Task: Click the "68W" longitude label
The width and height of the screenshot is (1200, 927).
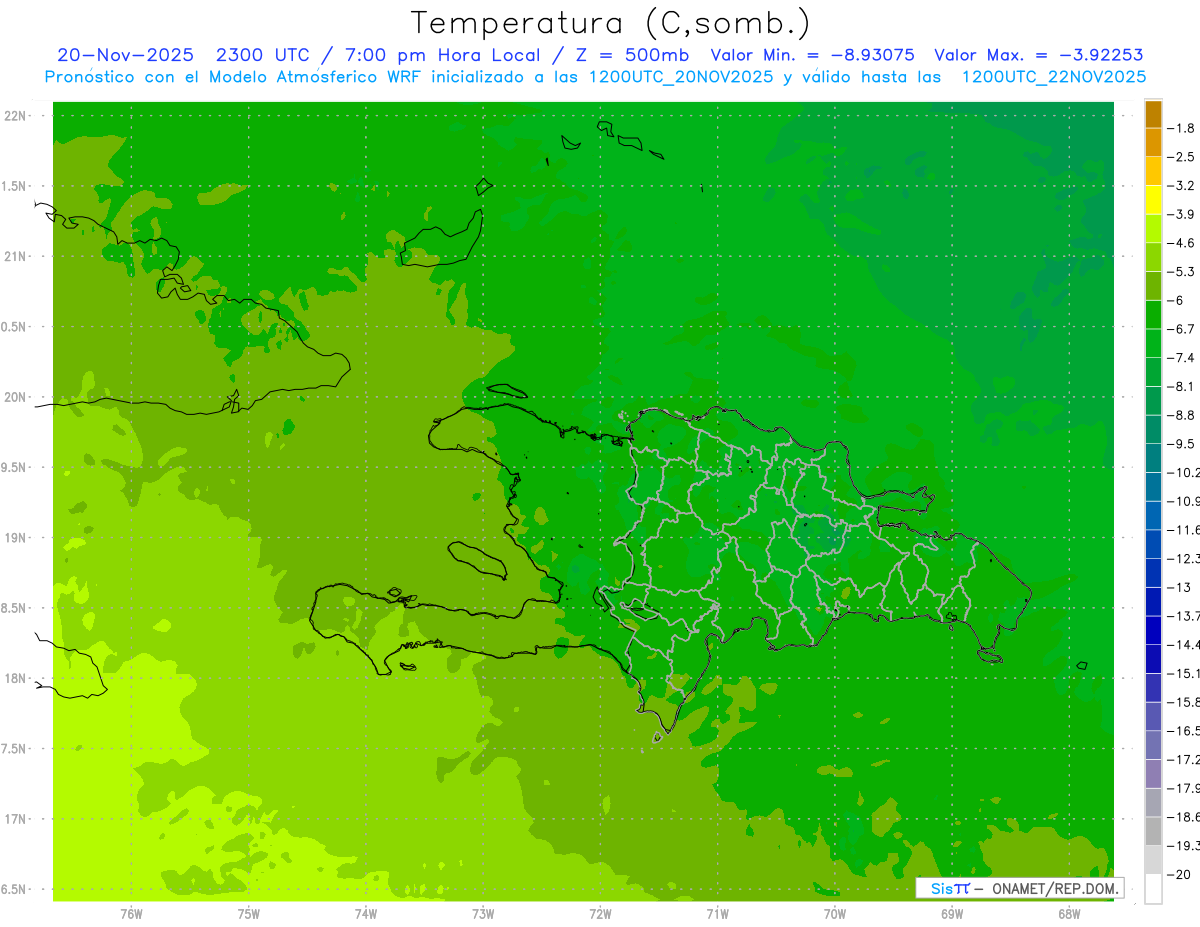Action: [1069, 914]
